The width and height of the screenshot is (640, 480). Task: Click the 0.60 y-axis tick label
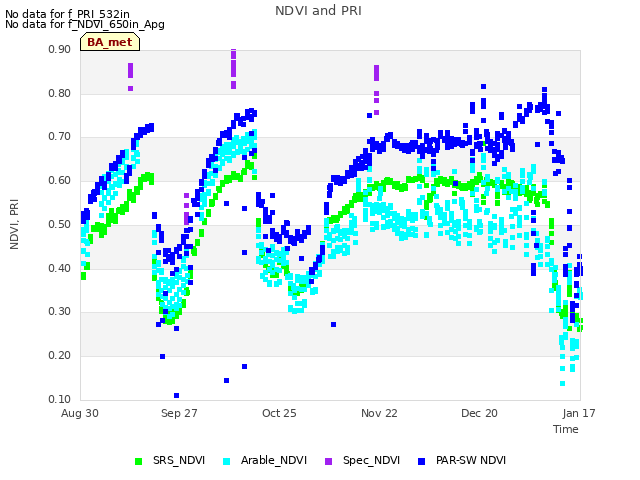click(x=60, y=181)
